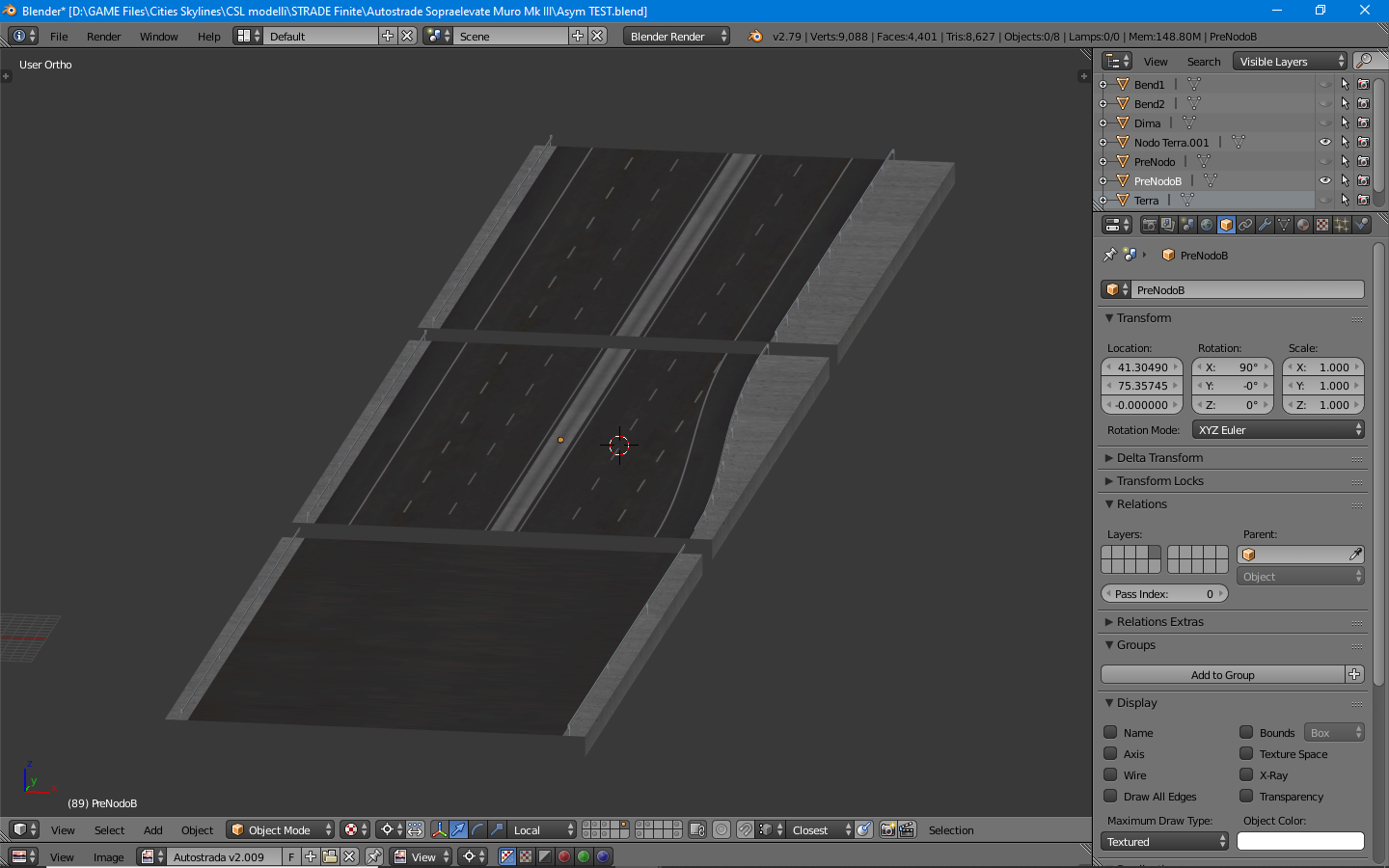Image resolution: width=1389 pixels, height=868 pixels.
Task: Open the Modifiers properties tab (wrench icon)
Action: (1265, 225)
